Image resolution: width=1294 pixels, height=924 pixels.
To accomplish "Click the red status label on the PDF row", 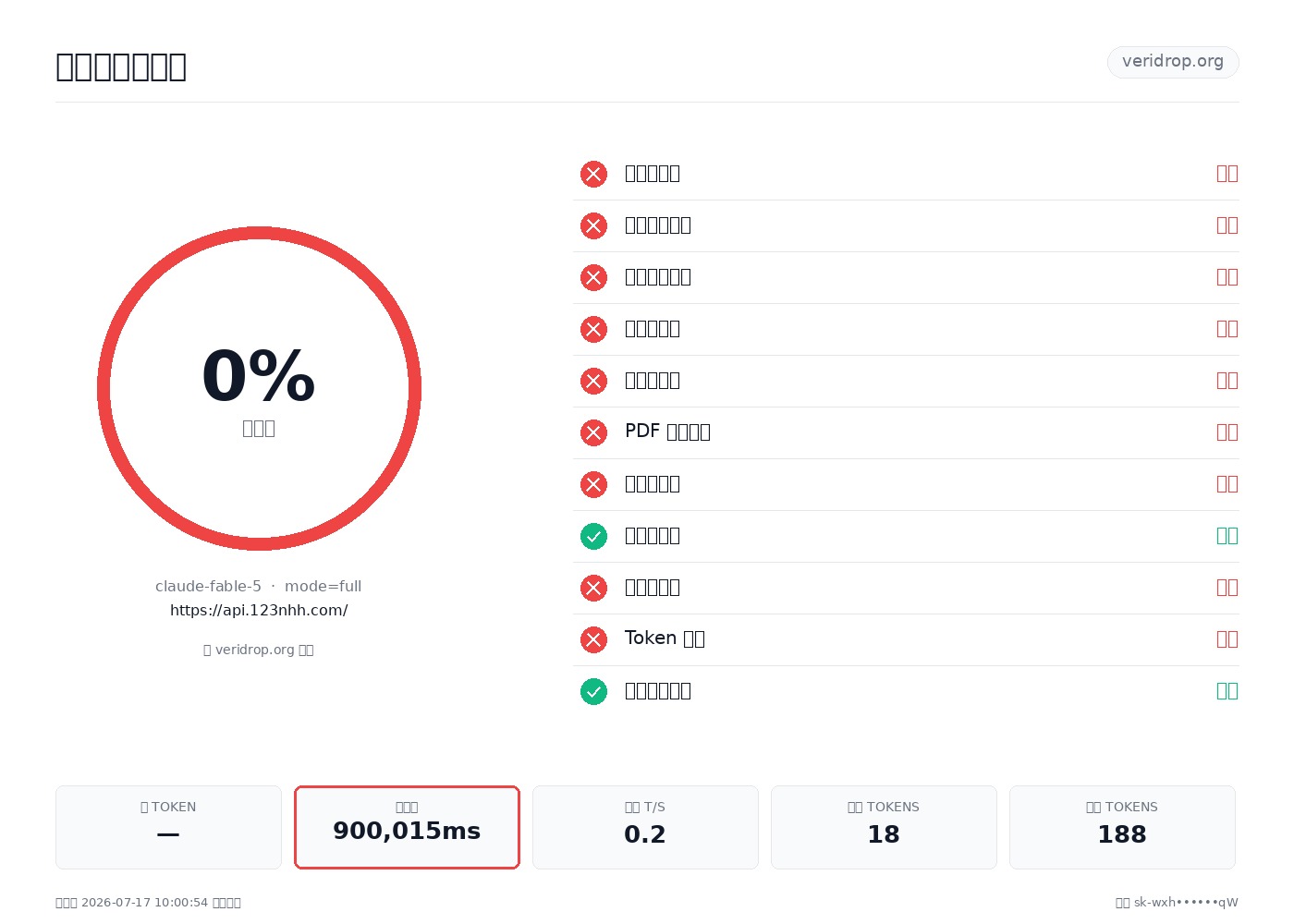I will pyautogui.click(x=1227, y=432).
